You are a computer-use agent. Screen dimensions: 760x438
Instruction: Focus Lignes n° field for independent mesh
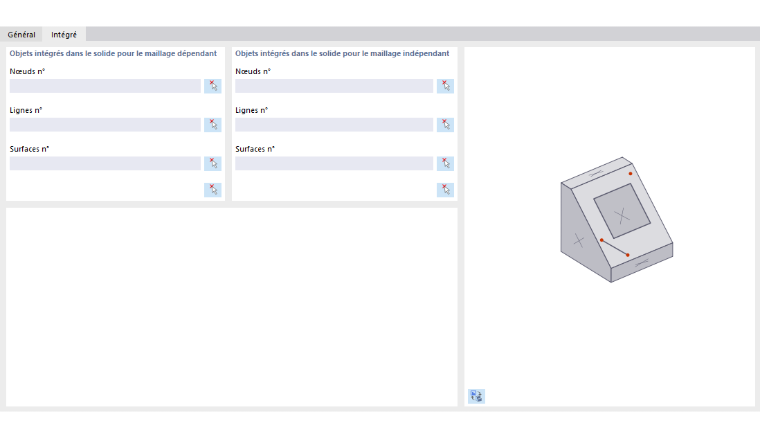click(x=334, y=125)
